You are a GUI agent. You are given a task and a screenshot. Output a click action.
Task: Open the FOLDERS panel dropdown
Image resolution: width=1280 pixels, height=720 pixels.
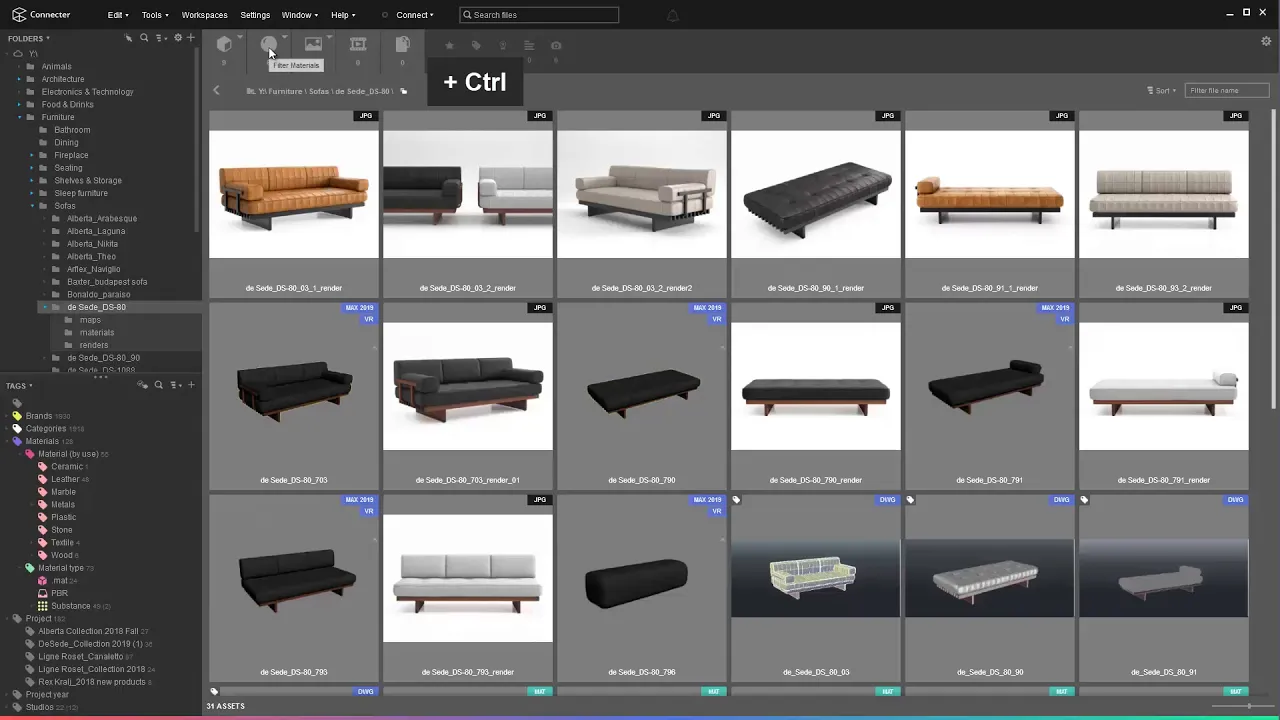29,38
